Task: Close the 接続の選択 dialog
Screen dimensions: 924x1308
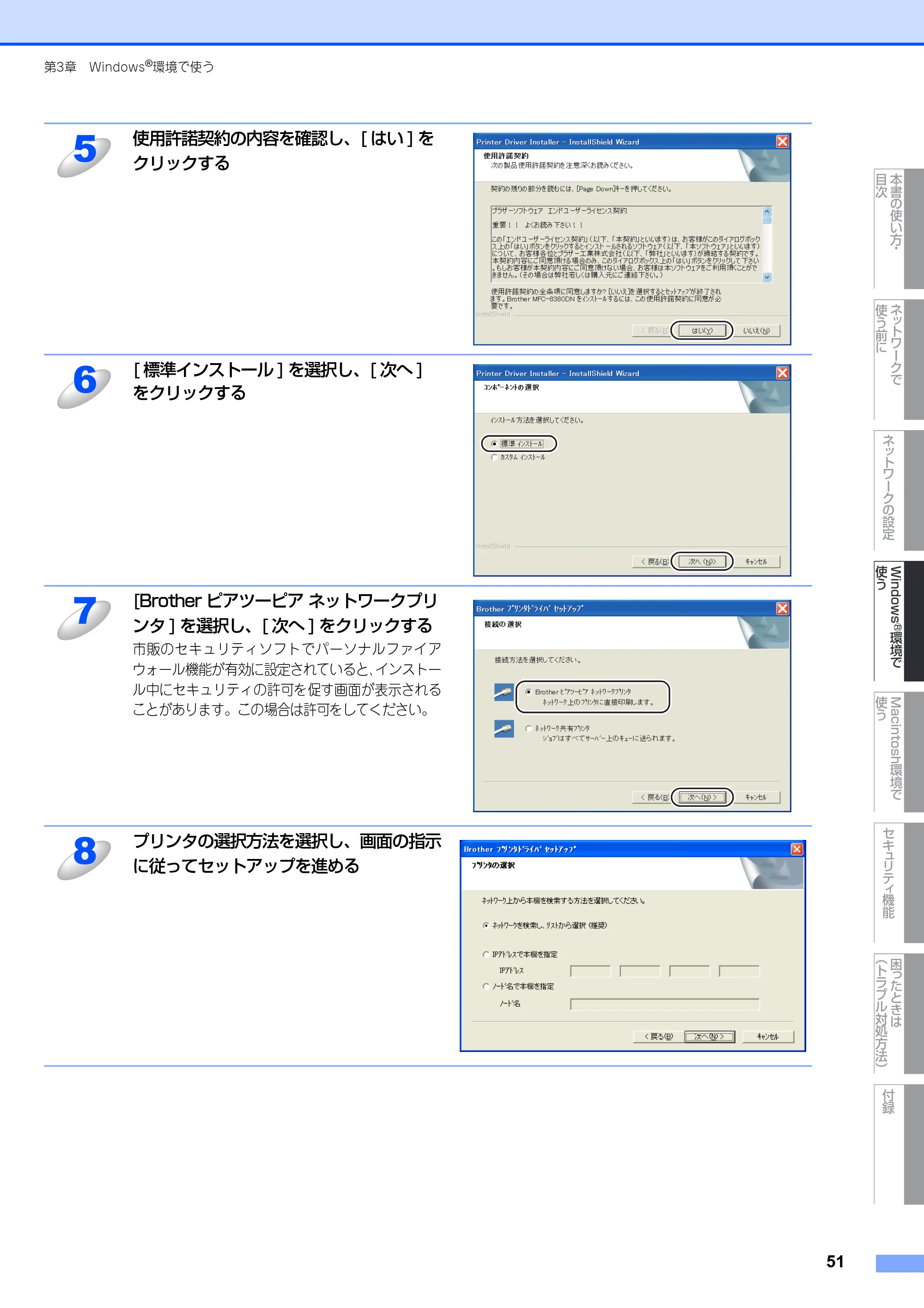Action: [x=783, y=608]
